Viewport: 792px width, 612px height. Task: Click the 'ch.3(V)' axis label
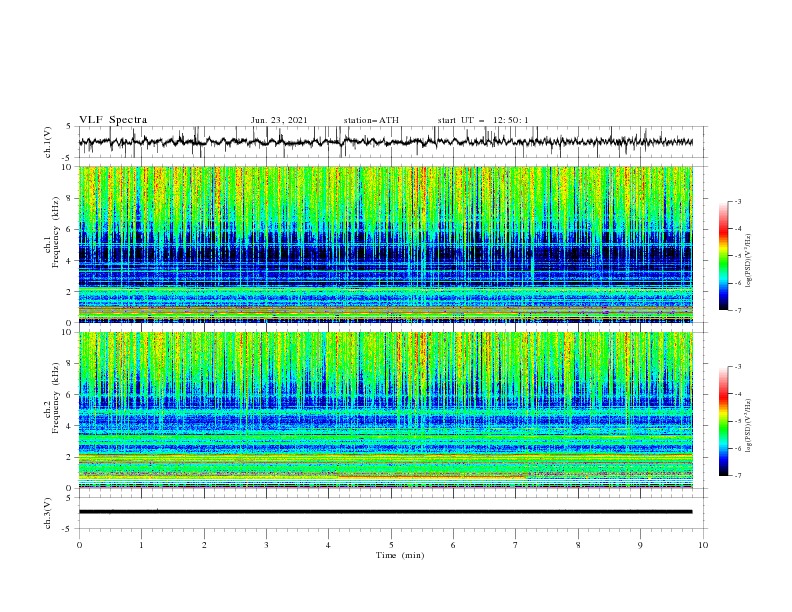pos(48,513)
